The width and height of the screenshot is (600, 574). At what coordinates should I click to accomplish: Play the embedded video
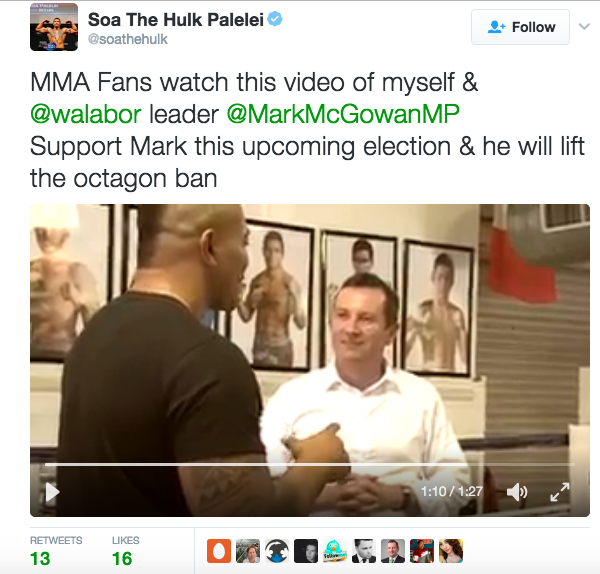(x=52, y=492)
